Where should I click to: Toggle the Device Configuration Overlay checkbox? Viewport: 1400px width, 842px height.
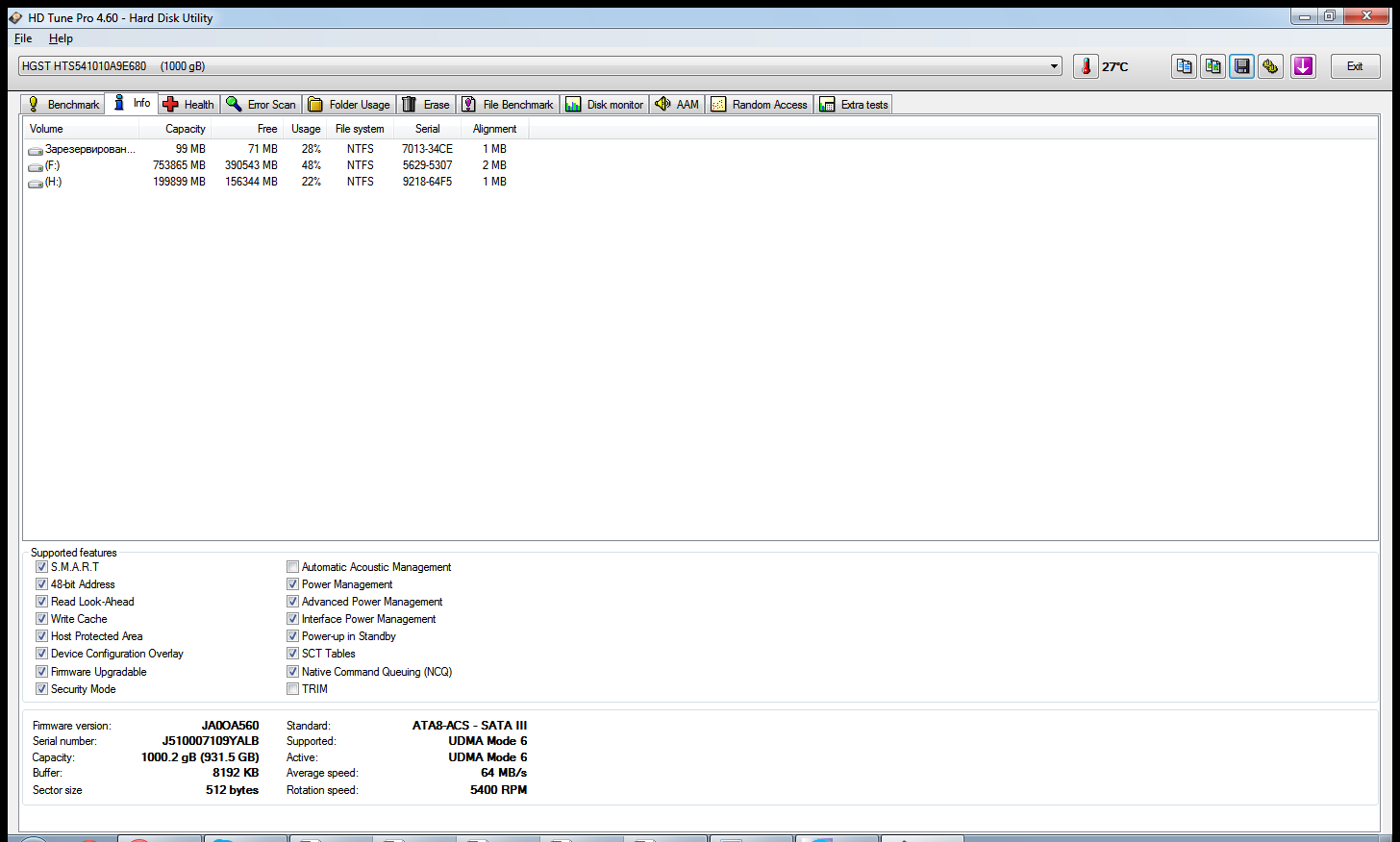[x=41, y=654]
